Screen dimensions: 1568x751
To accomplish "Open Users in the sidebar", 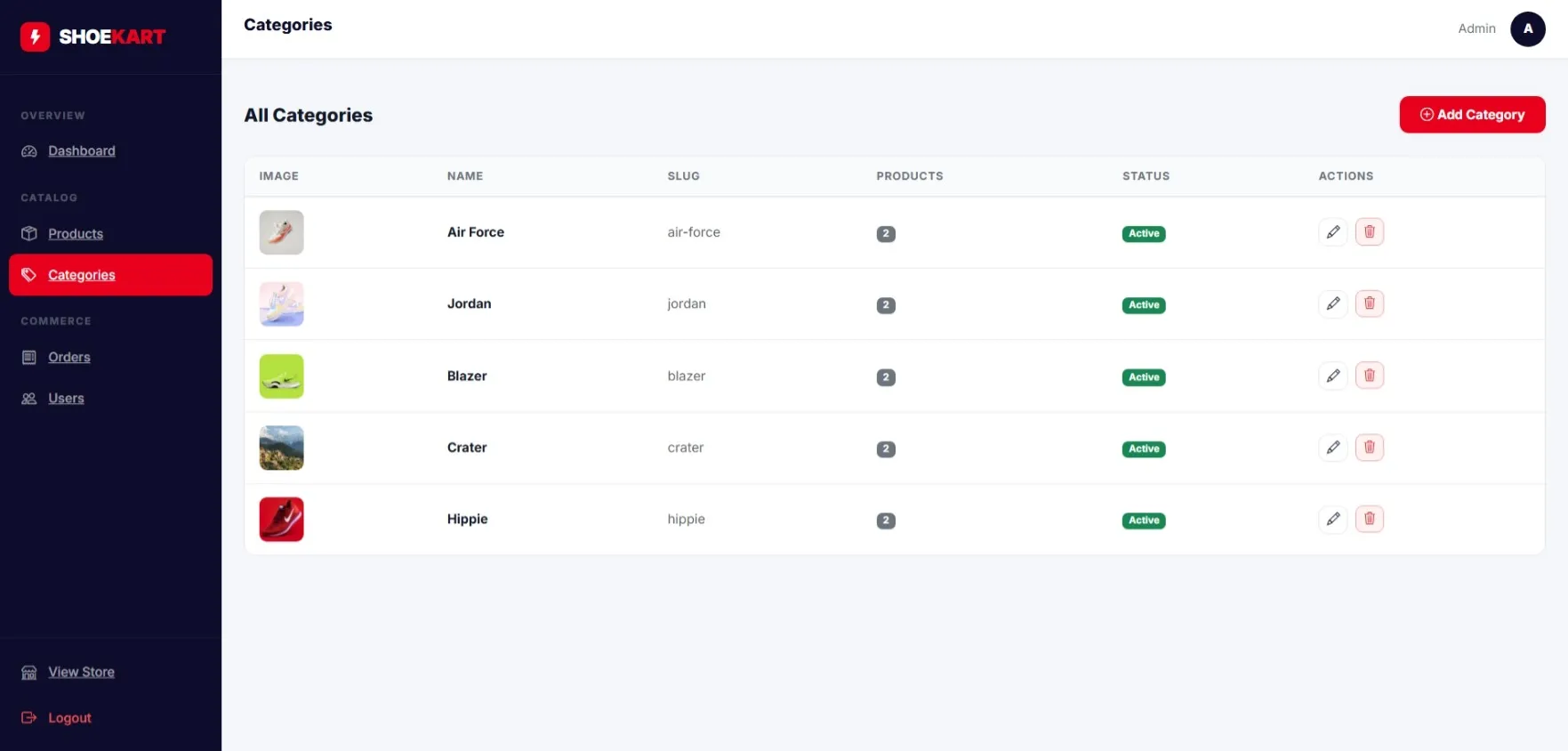I will click(x=66, y=399).
